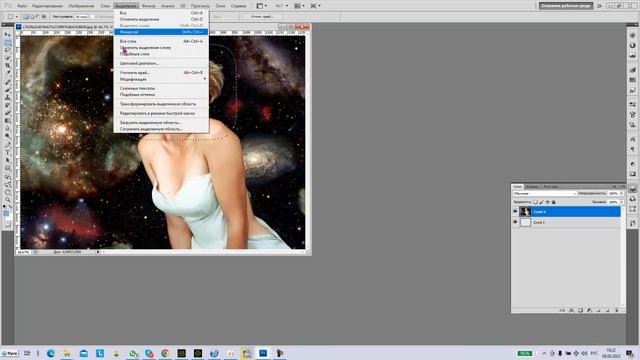The image size is (640, 360).
Task: Select the Eraser tool
Action: pos(7,113)
